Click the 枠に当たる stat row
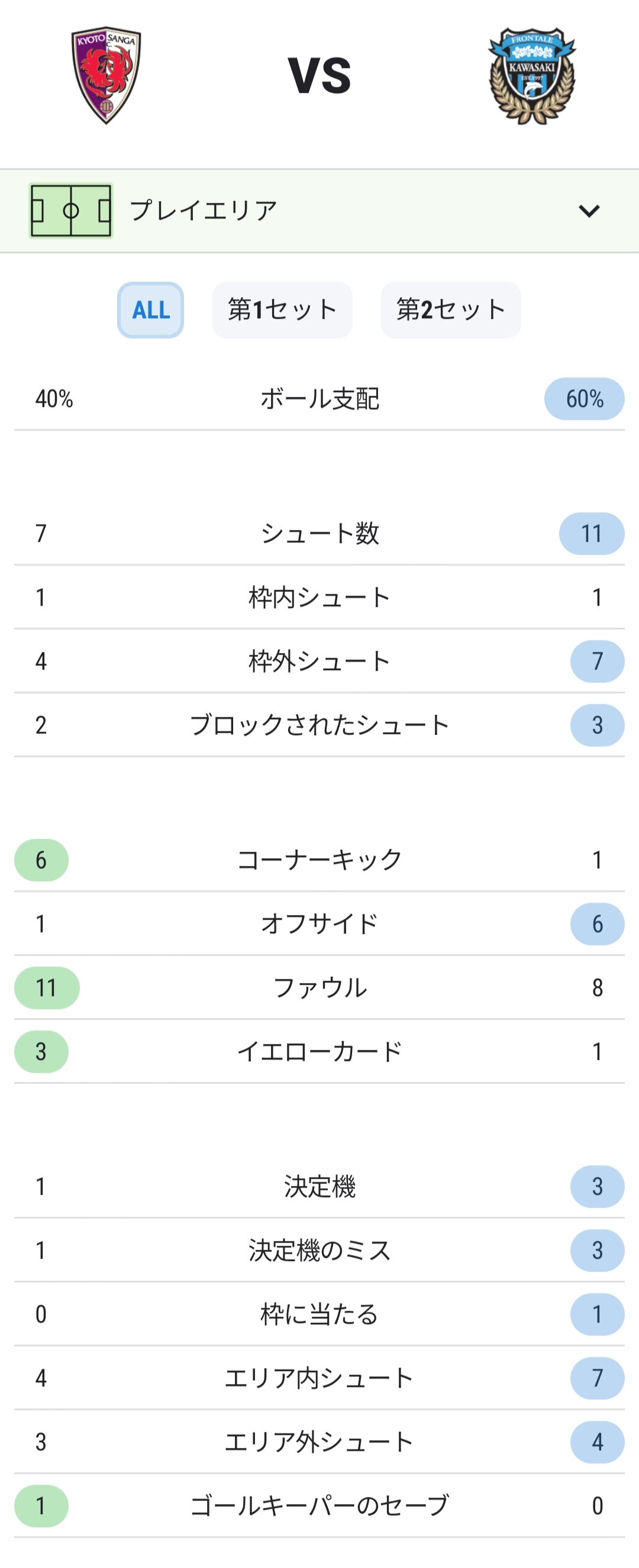The height and width of the screenshot is (1568, 639). tap(320, 1314)
